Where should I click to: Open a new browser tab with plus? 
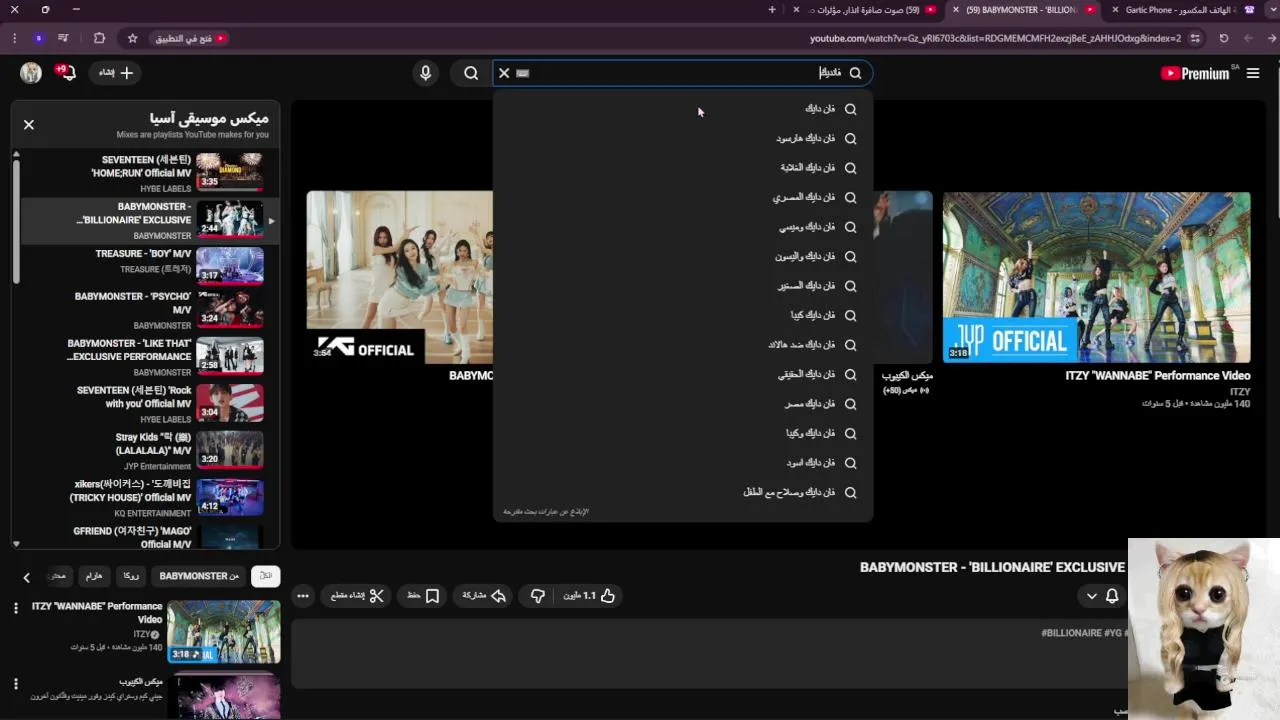pos(772,10)
